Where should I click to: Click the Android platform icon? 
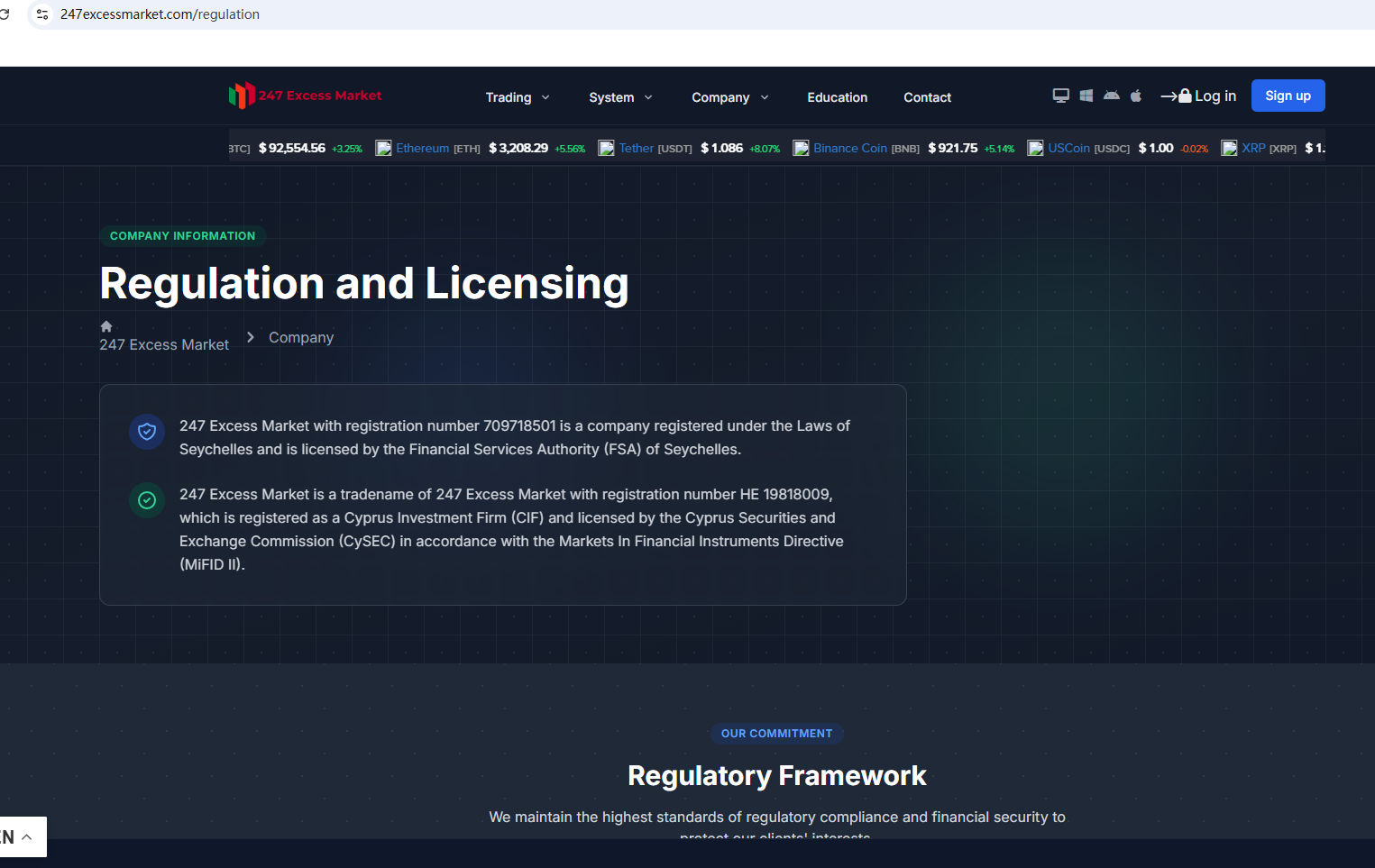coord(1111,96)
